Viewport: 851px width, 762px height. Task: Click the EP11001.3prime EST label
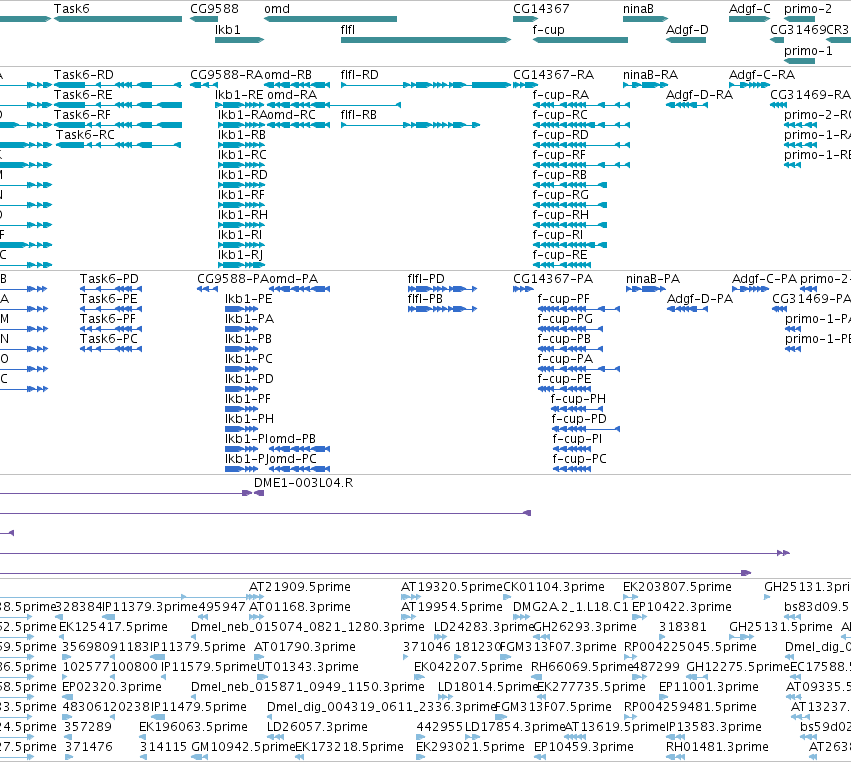click(709, 687)
